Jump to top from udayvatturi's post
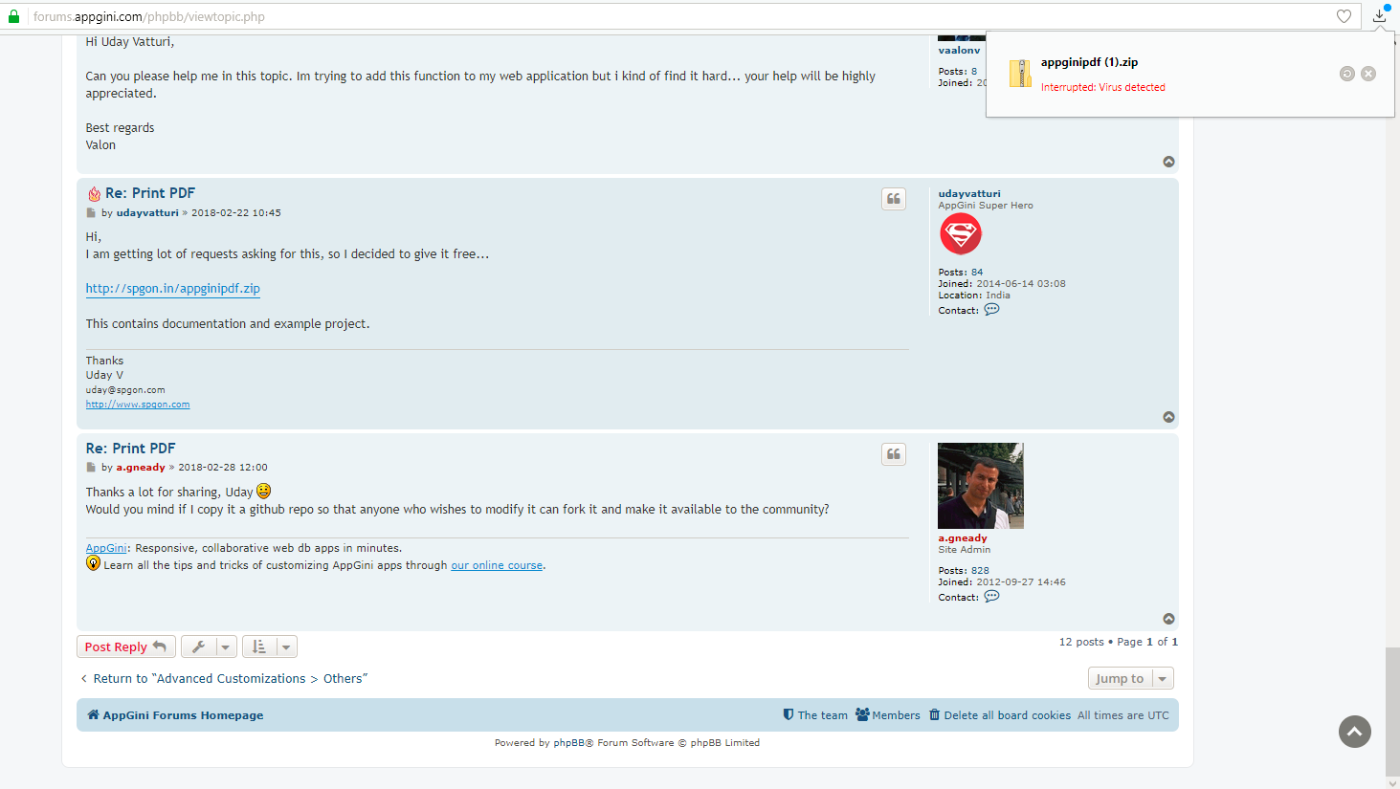1400x789 pixels. [1168, 417]
